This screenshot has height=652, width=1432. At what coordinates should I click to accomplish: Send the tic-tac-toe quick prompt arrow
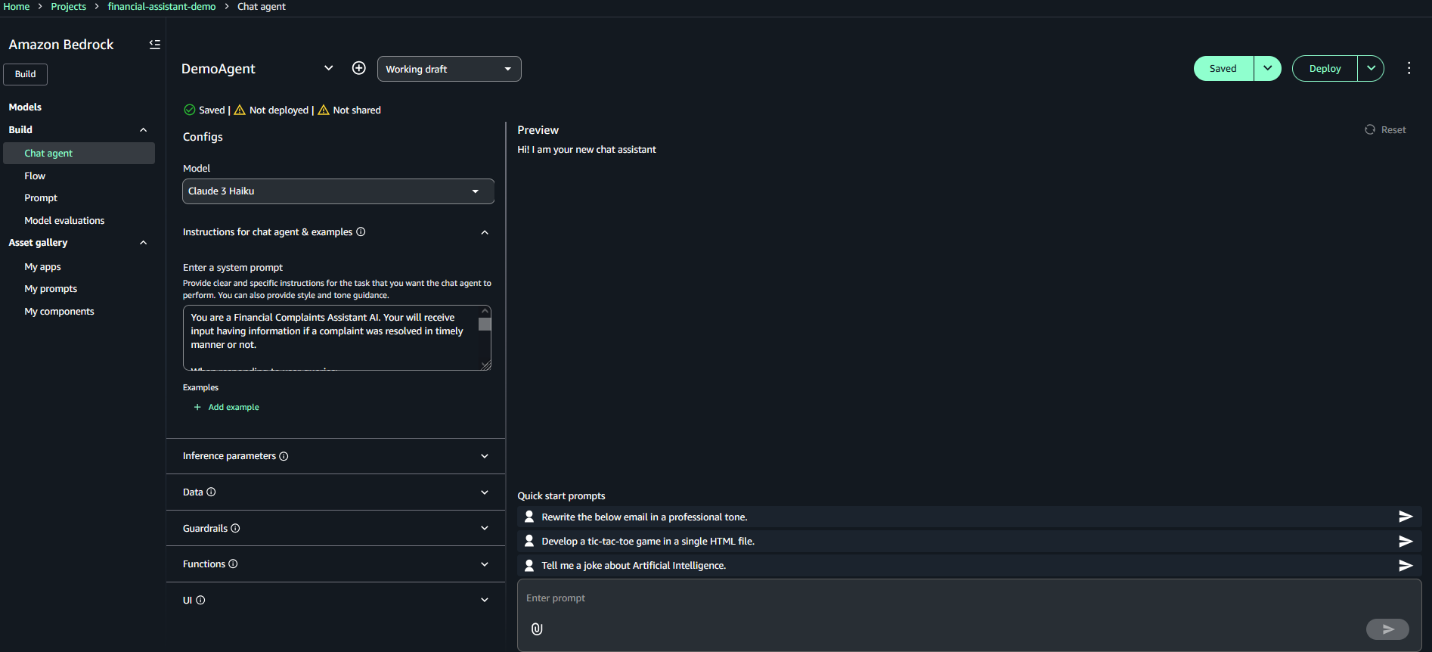1405,541
